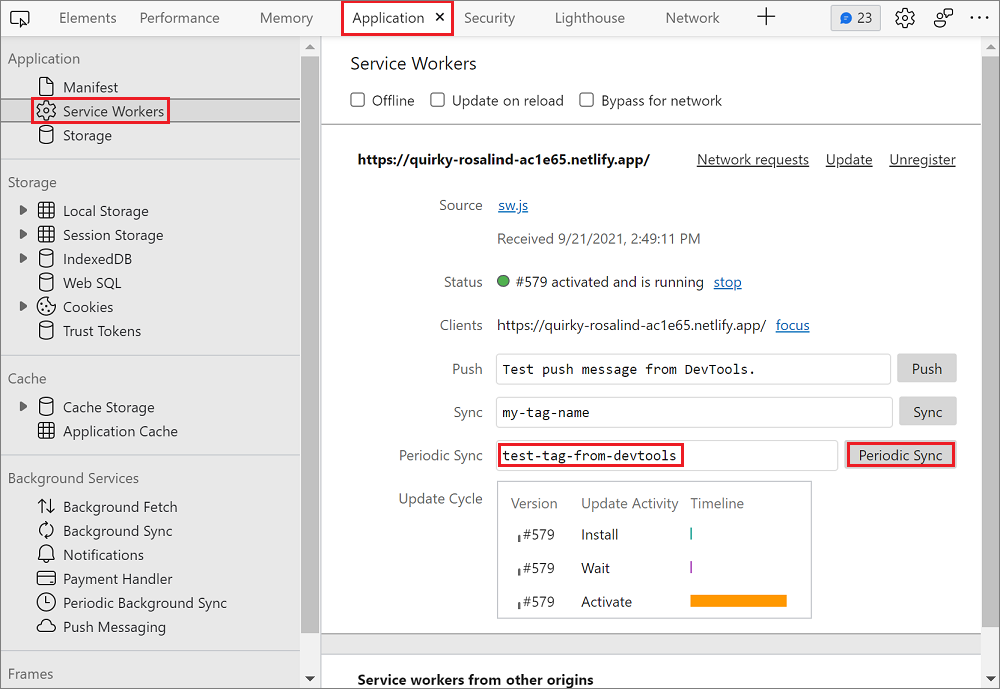
Task: Expand the IndexedDB entry
Action: pyautogui.click(x=22, y=259)
